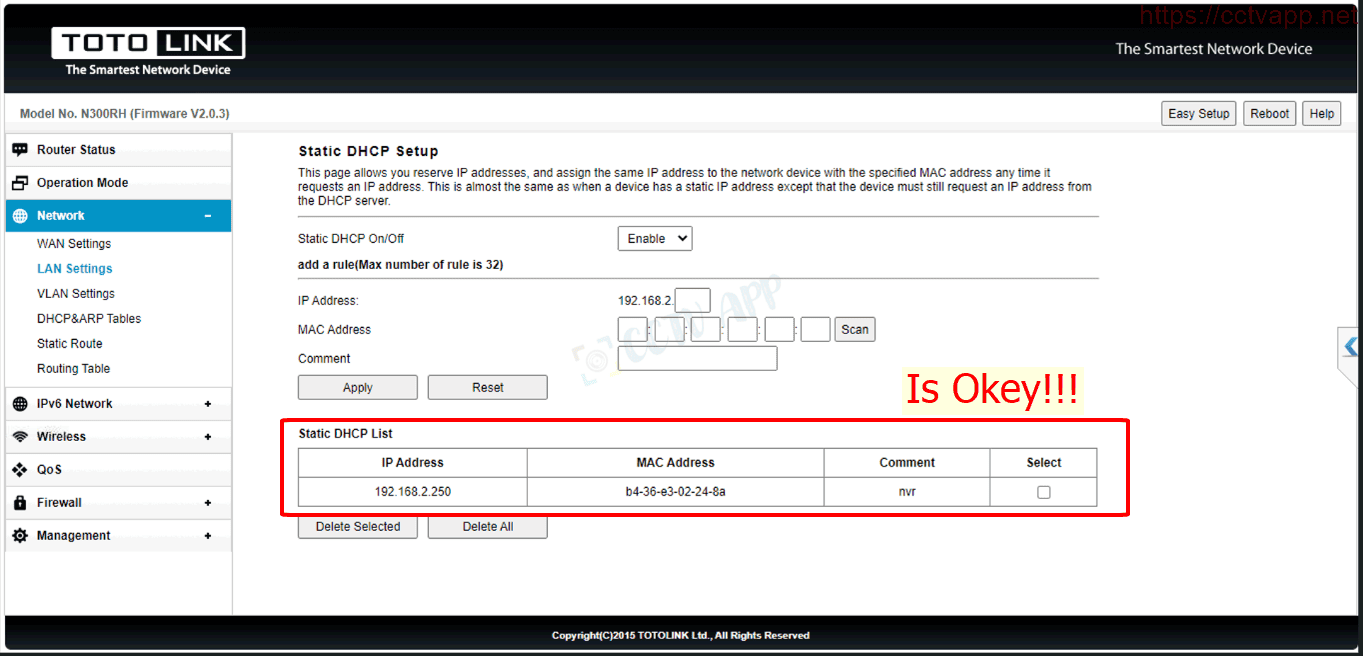Click the Operation Mode icon in sidebar
The width and height of the screenshot is (1363, 656).
20,183
